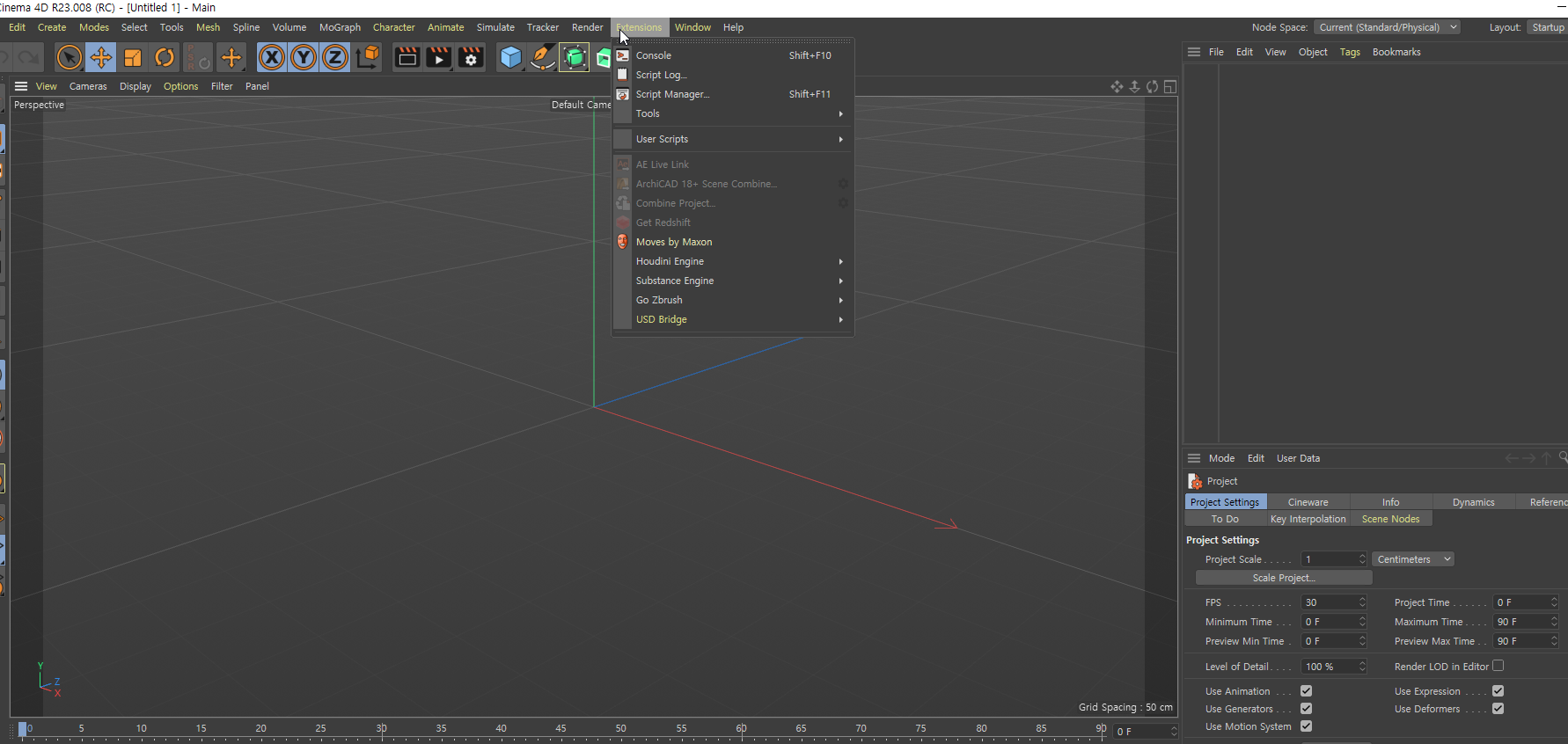Open the Layout Startup dropdown

tap(1548, 27)
